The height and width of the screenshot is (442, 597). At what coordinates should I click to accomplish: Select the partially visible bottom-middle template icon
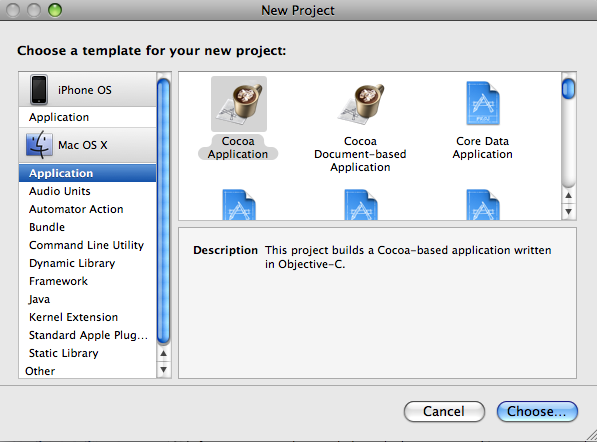click(x=361, y=204)
